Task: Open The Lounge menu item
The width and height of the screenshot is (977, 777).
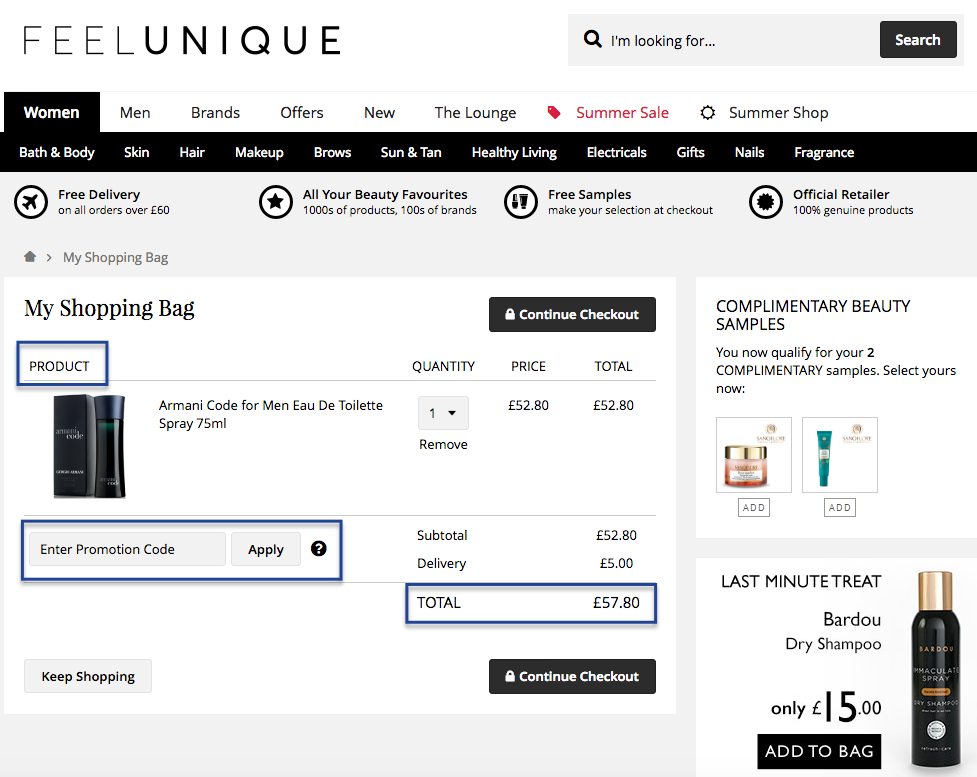Action: click(x=475, y=113)
